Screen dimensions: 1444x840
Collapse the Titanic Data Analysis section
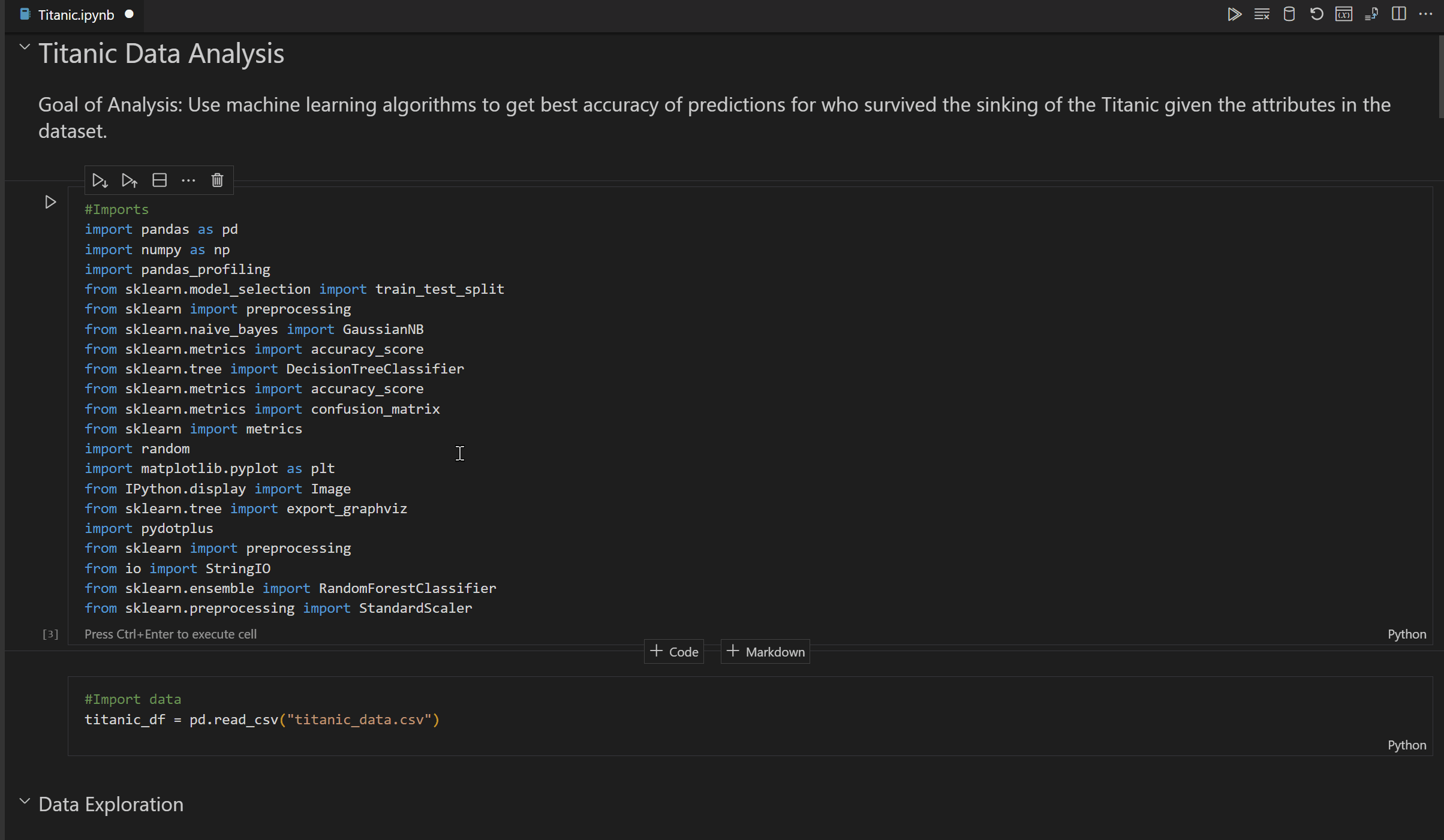point(25,47)
